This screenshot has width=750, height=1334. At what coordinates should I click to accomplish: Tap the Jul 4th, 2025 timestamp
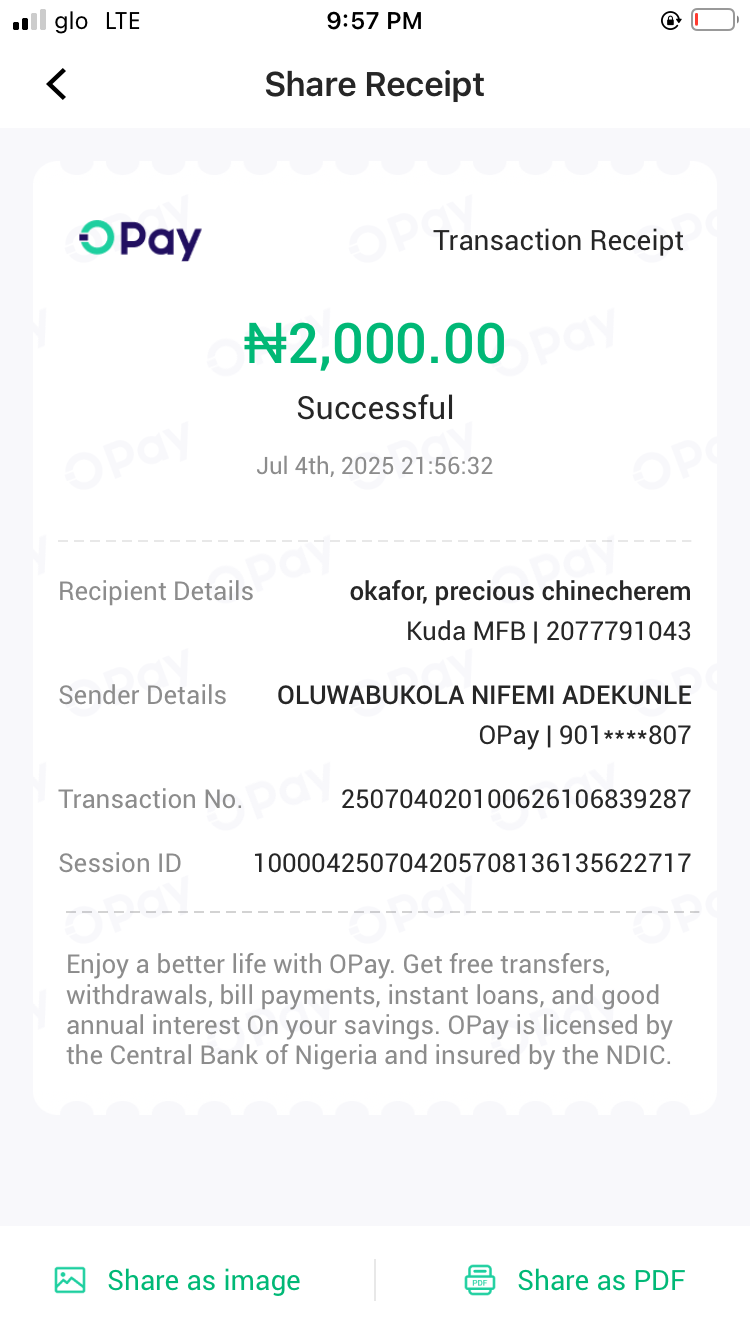pos(375,466)
